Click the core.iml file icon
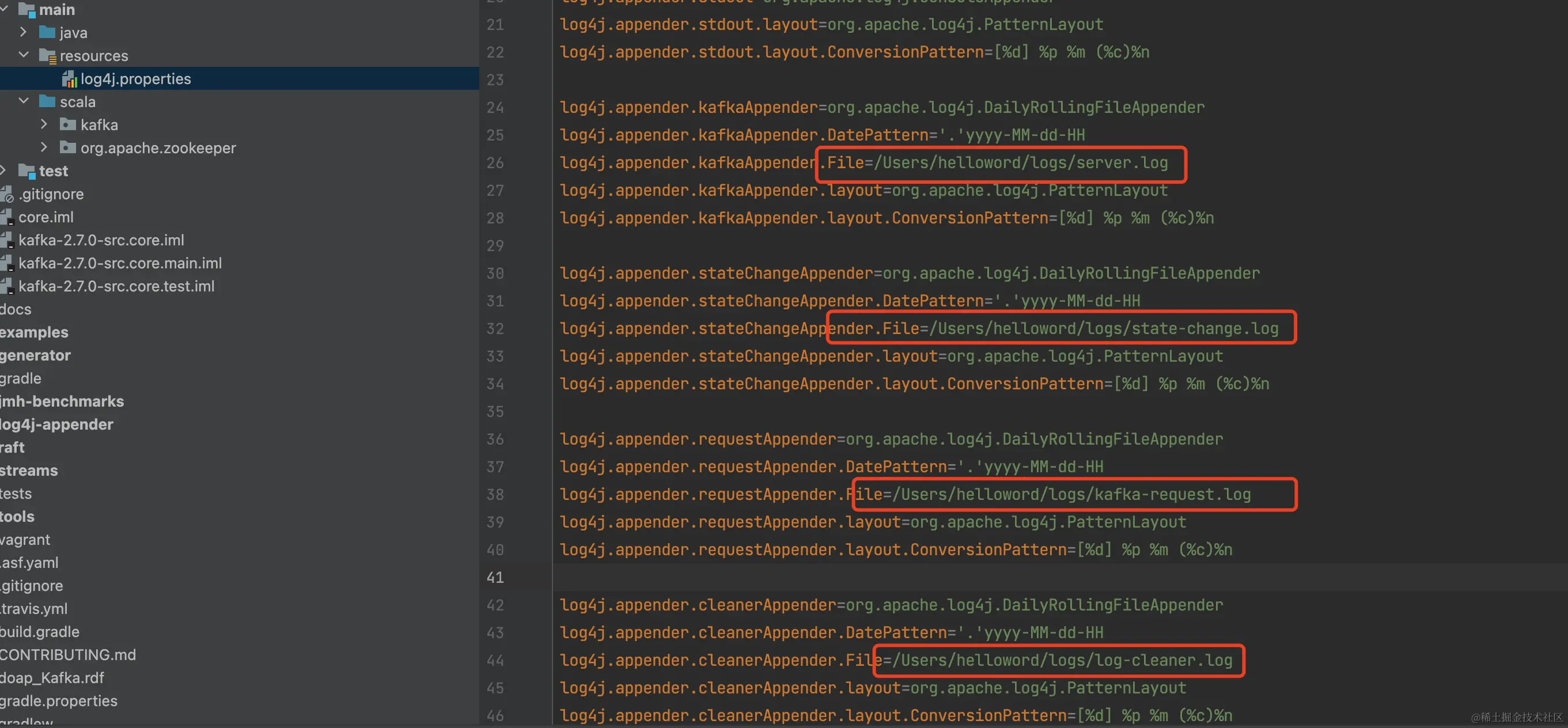 [x=7, y=217]
